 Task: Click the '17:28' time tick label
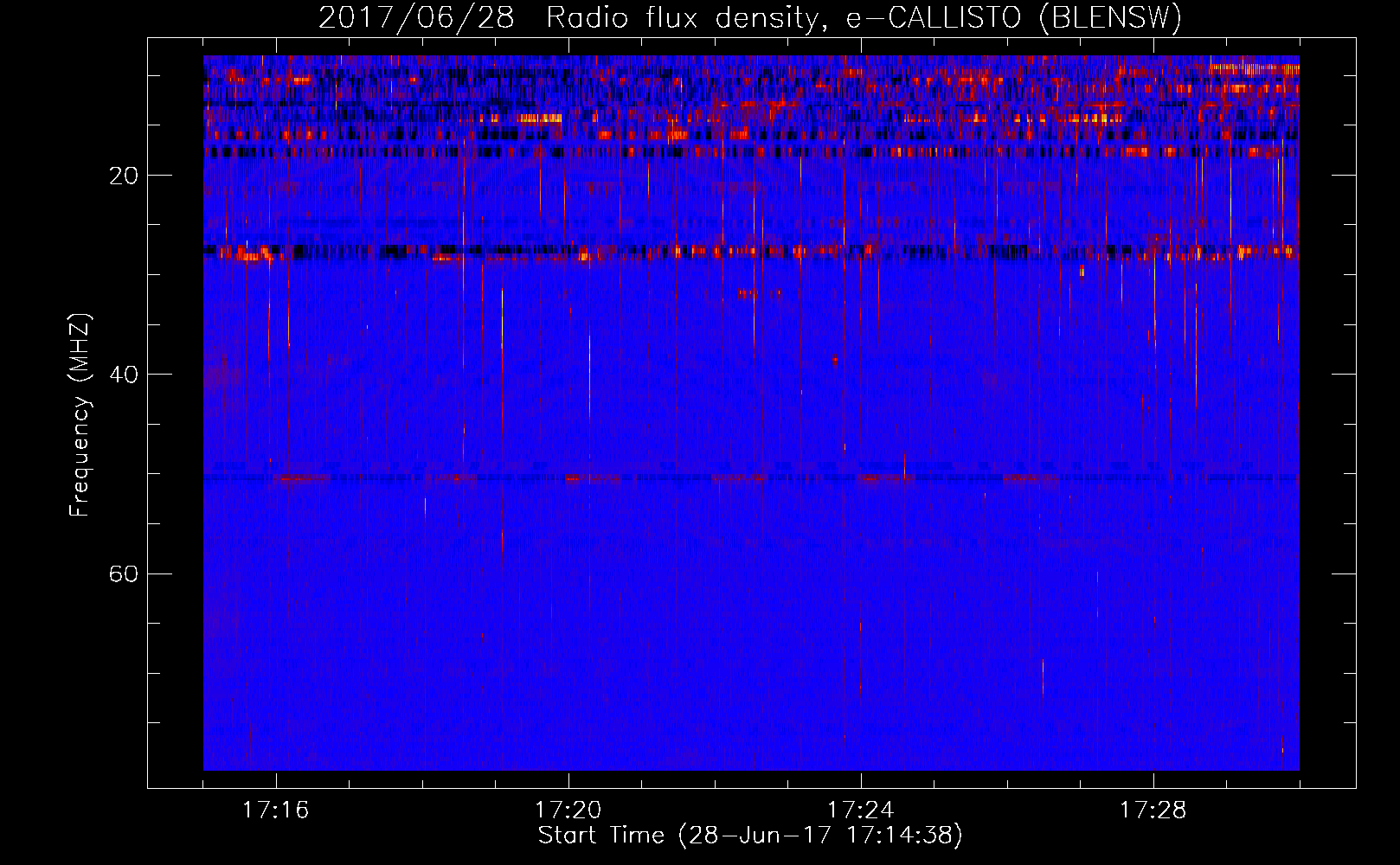(x=1153, y=811)
